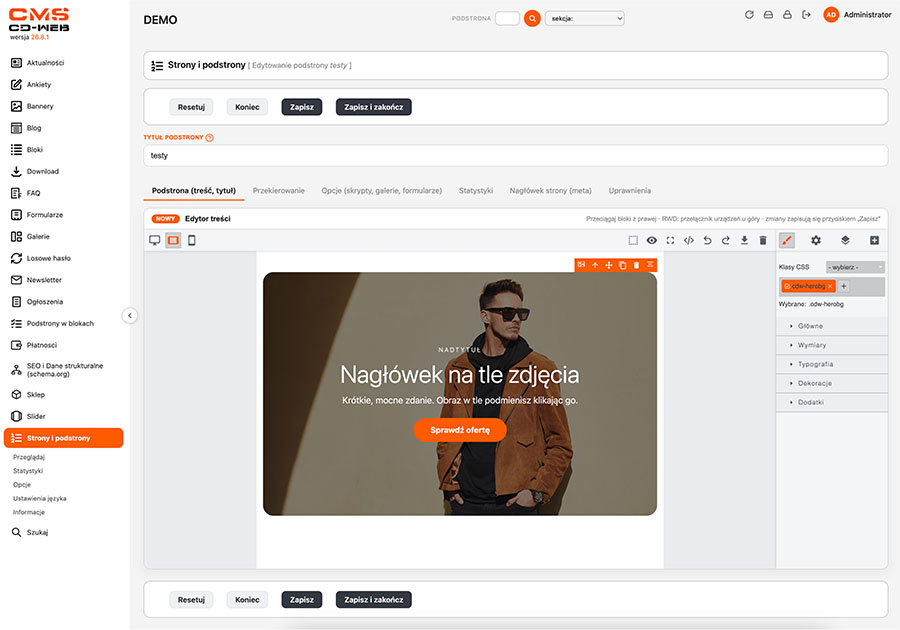This screenshot has height=630, width=900.
Task: Click the bottom Koniec button
Action: [247, 600]
